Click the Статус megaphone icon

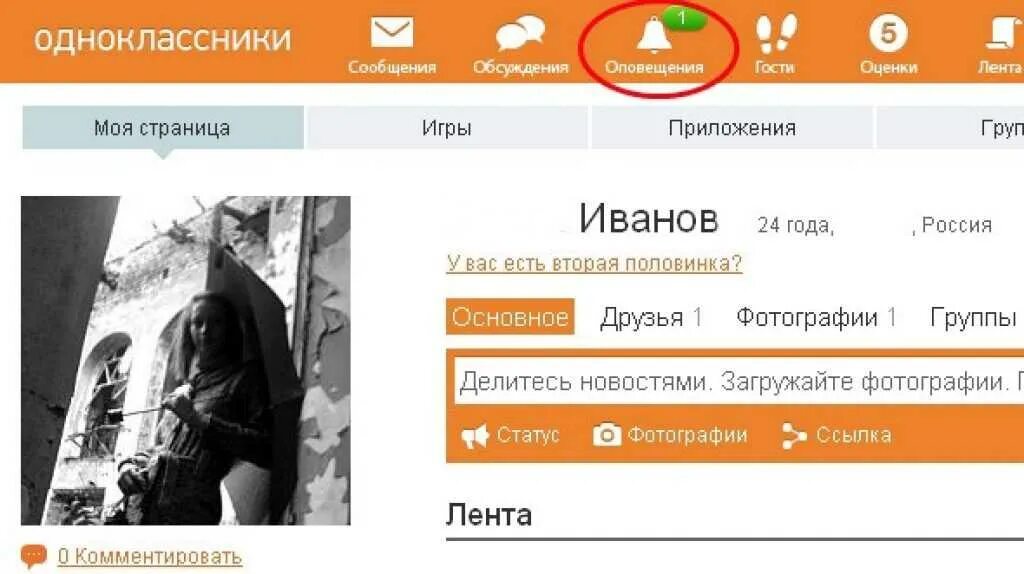475,436
